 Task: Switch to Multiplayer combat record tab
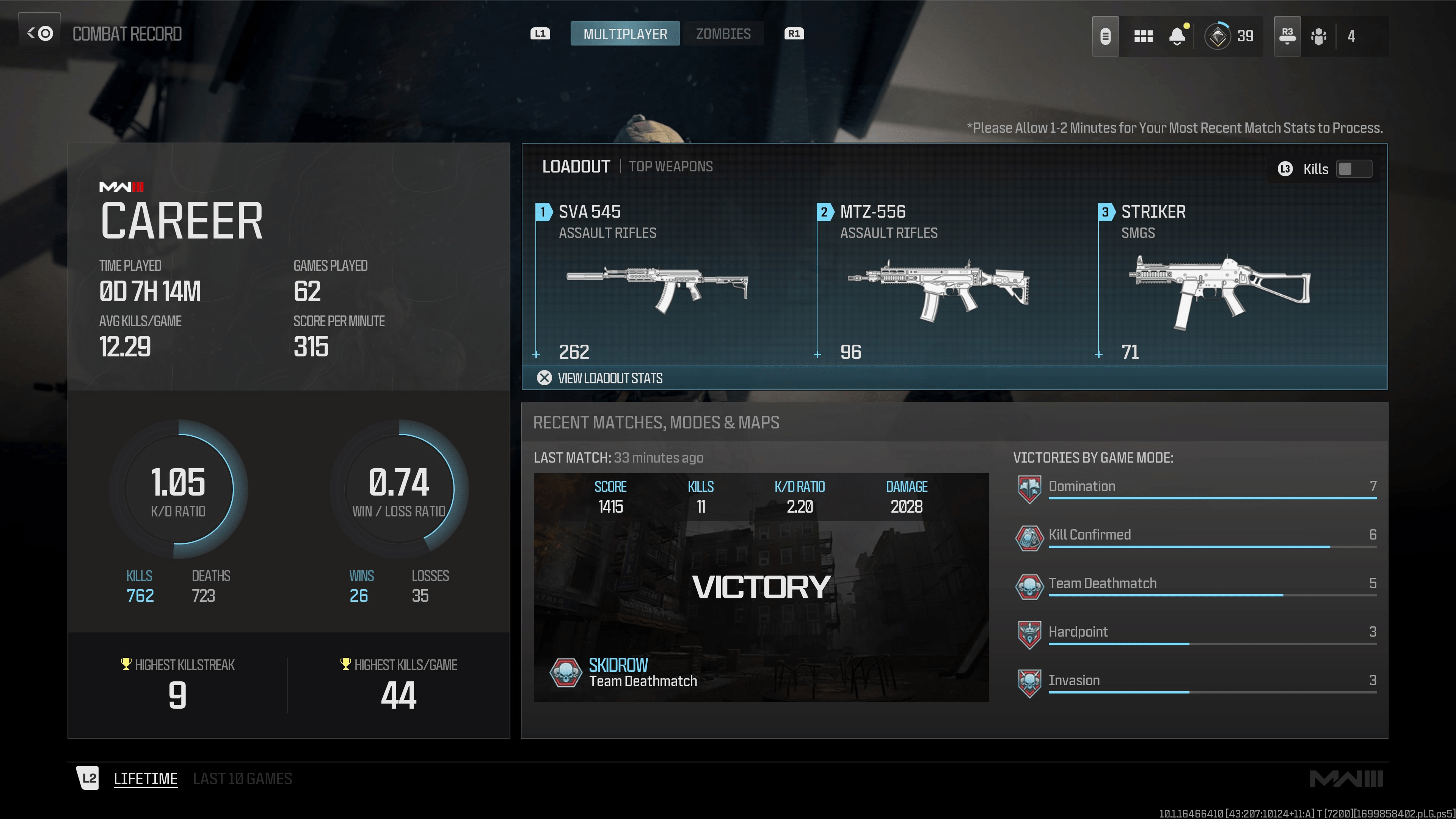[624, 33]
